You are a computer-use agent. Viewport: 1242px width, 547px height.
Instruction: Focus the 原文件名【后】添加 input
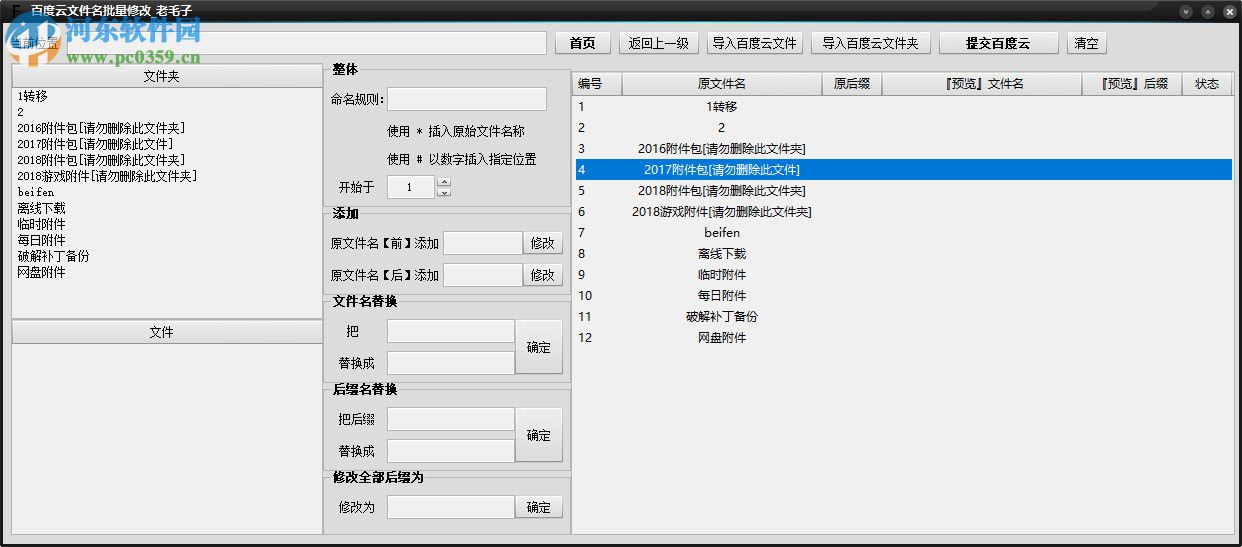483,275
